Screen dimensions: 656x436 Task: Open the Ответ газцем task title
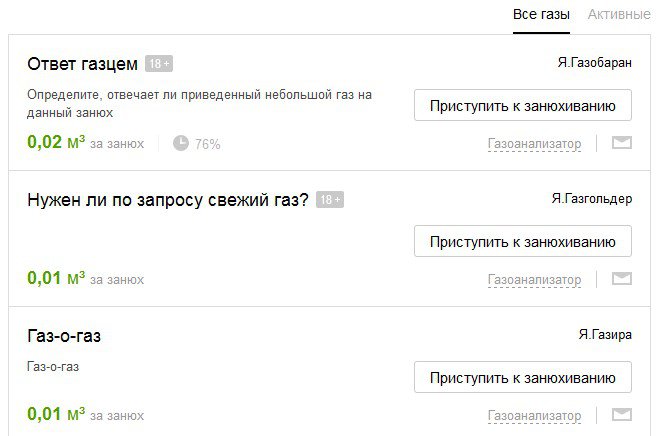pyautogui.click(x=82, y=64)
